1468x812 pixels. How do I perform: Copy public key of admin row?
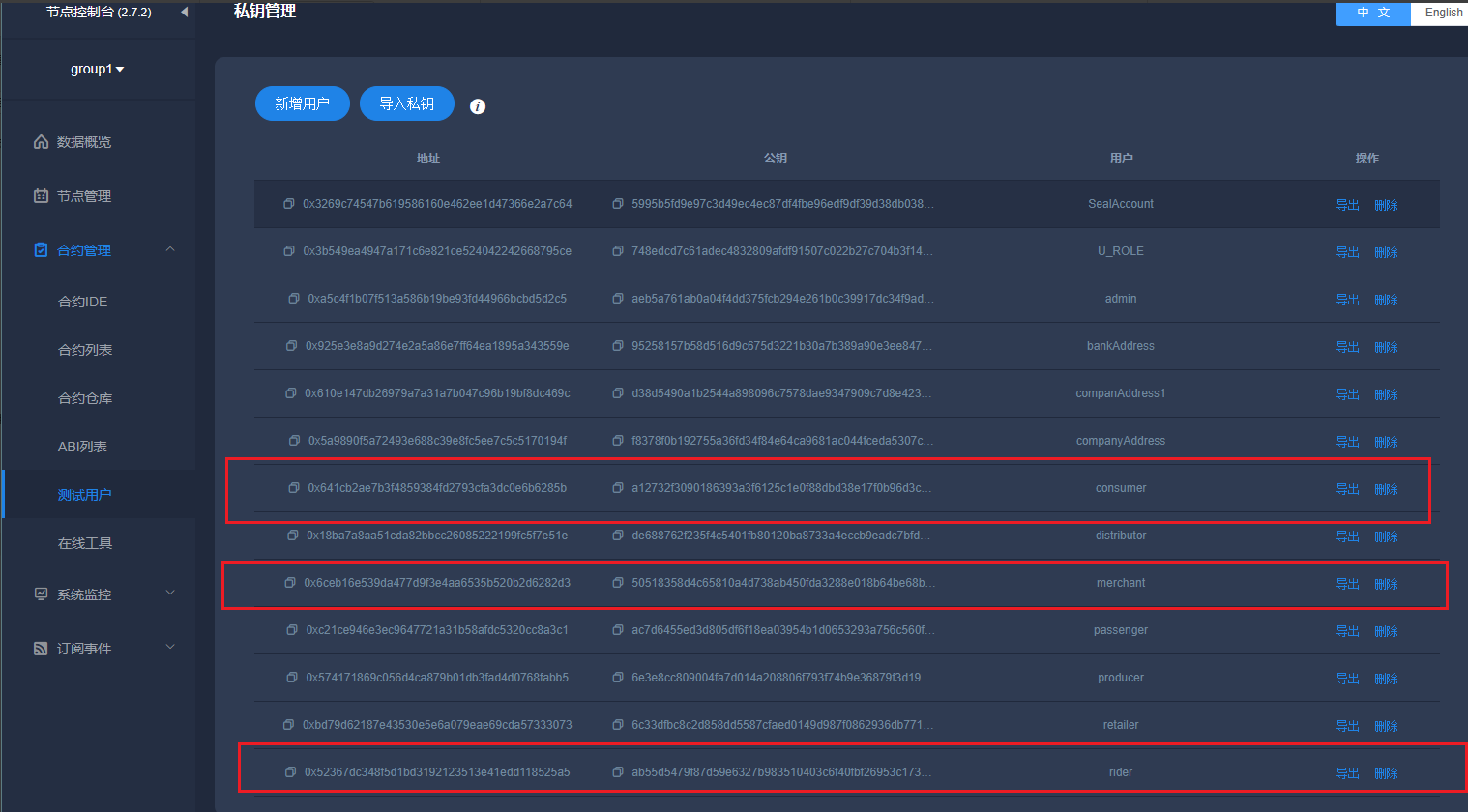coord(617,299)
